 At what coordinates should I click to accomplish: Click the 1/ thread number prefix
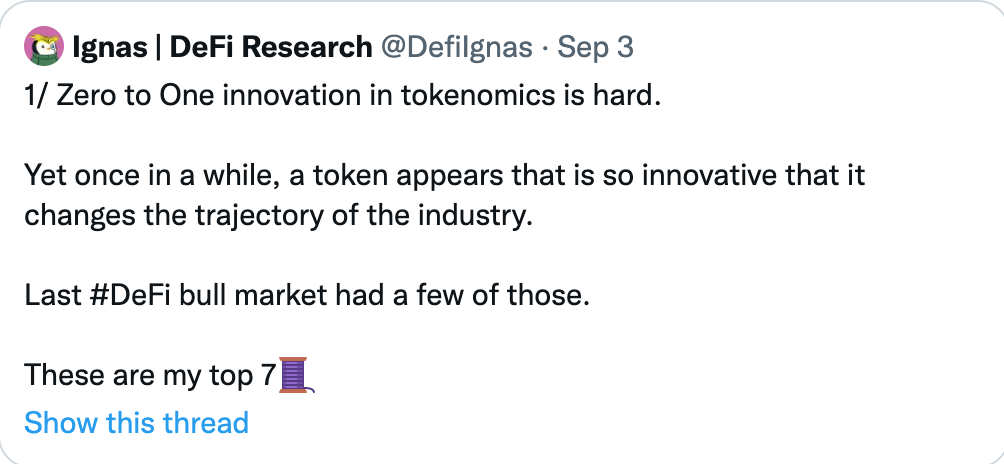pos(36,99)
